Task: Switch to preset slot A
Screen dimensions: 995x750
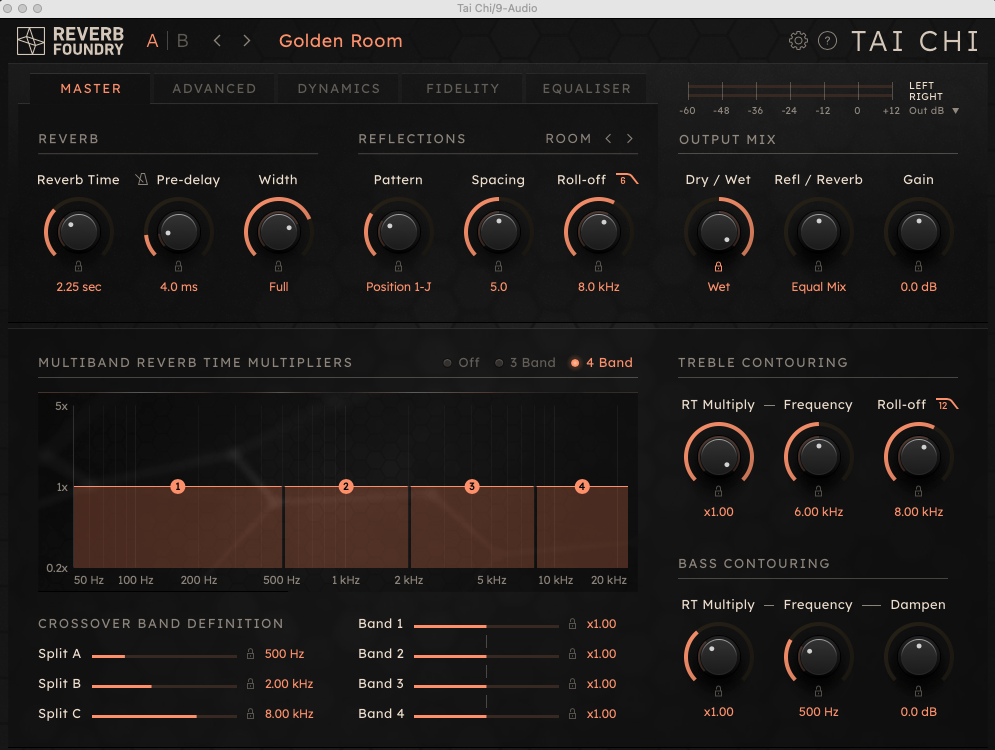Action: [x=152, y=41]
